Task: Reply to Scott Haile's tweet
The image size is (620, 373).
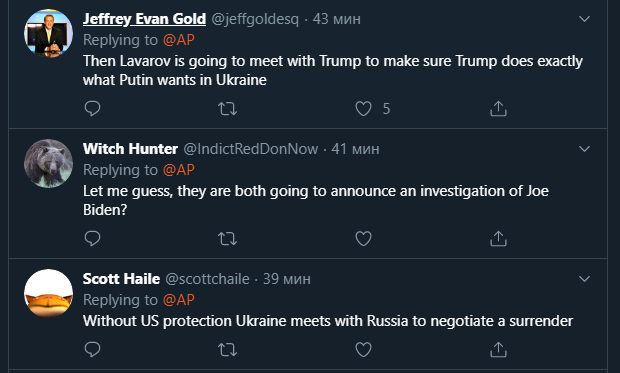Action: [x=93, y=349]
